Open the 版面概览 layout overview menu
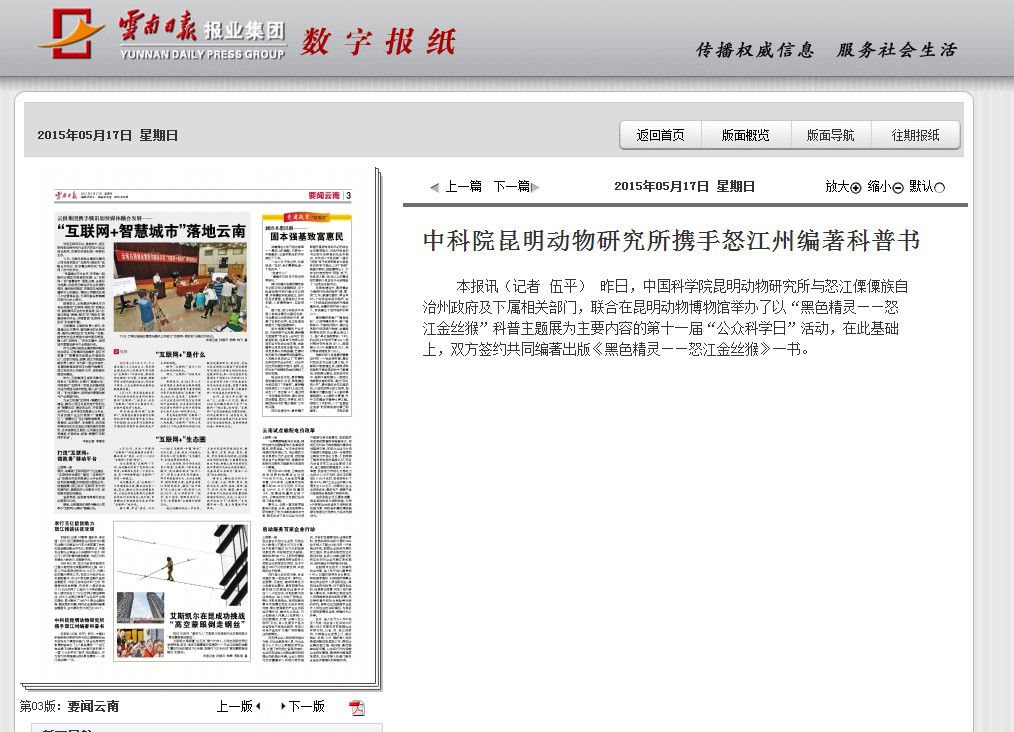This screenshot has width=1014, height=732. tap(746, 133)
